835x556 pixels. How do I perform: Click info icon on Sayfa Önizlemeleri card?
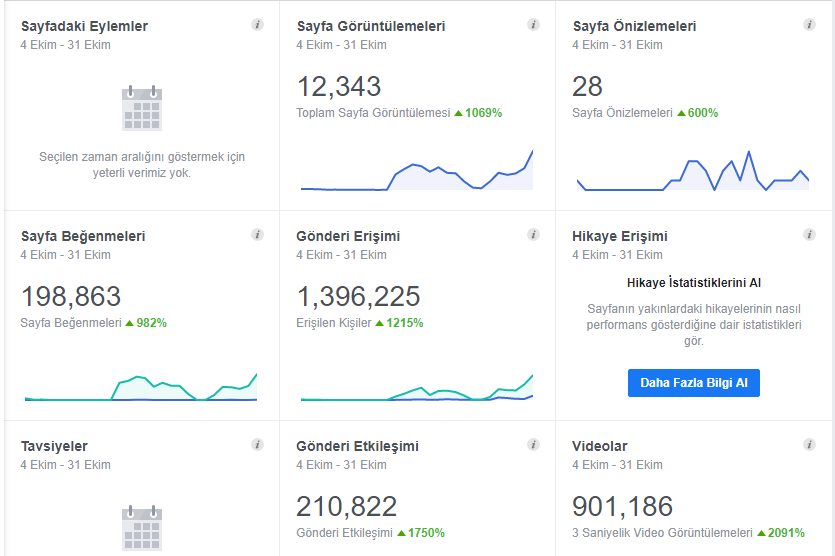(x=809, y=24)
